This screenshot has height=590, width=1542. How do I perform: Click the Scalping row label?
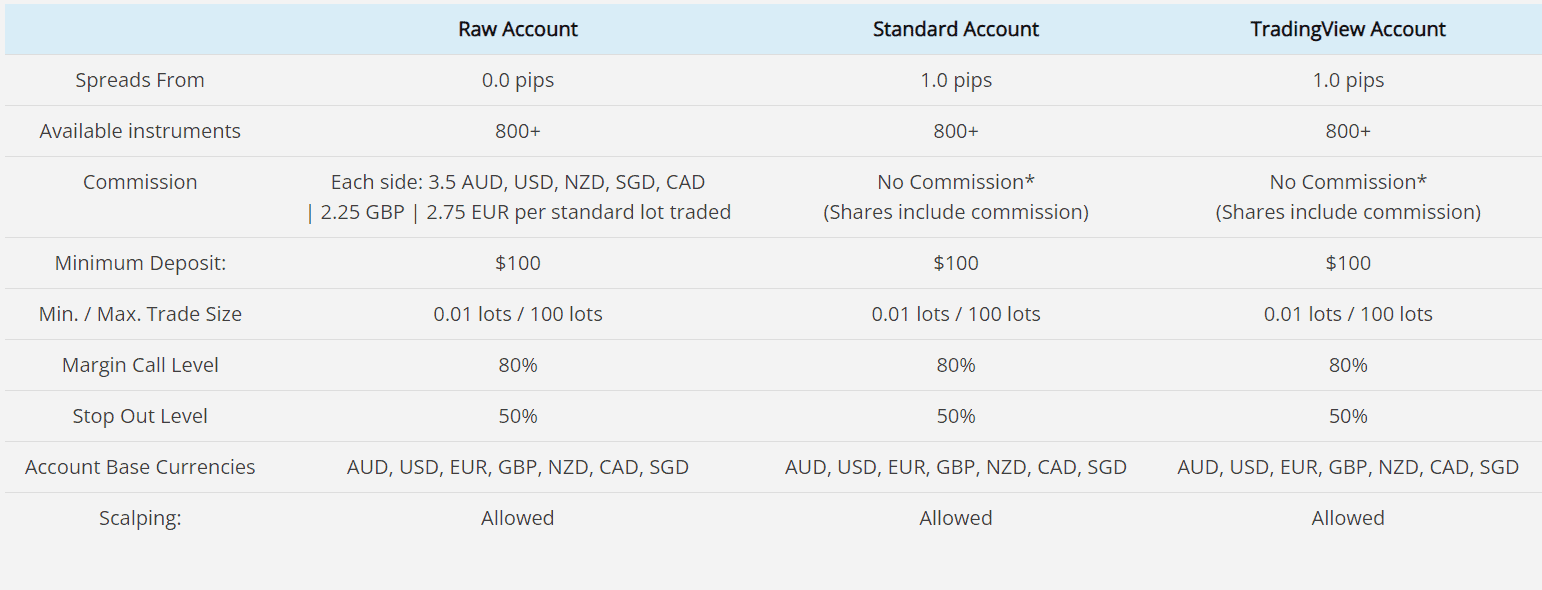click(x=140, y=518)
